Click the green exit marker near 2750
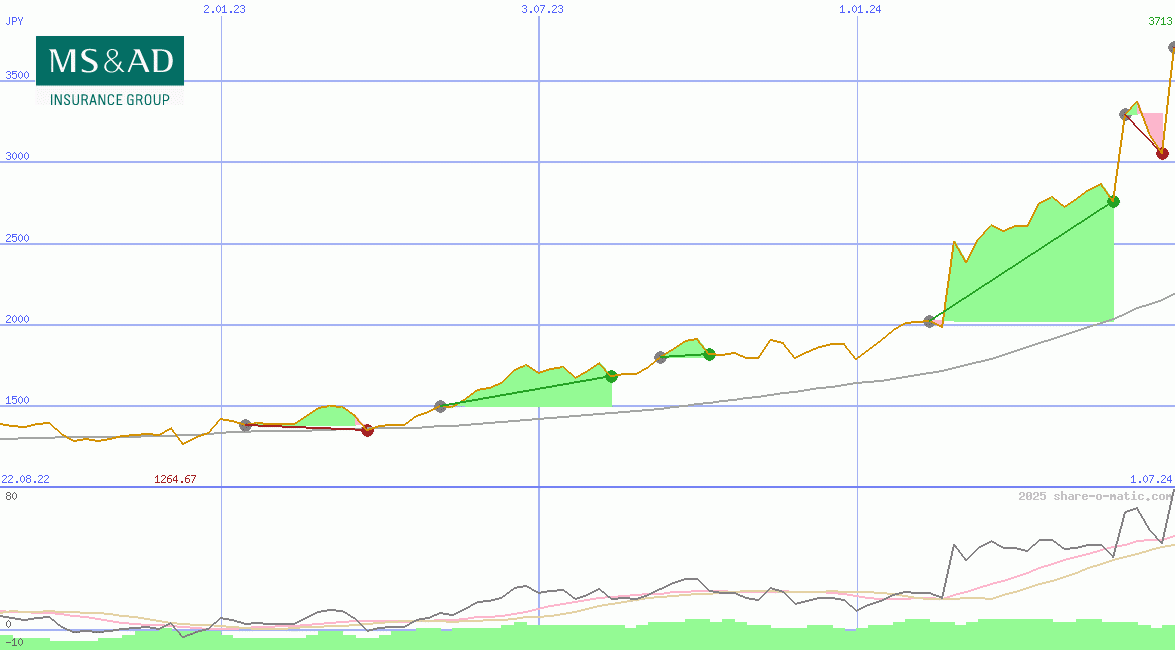Viewport: 1175px width, 650px height. tap(1114, 202)
